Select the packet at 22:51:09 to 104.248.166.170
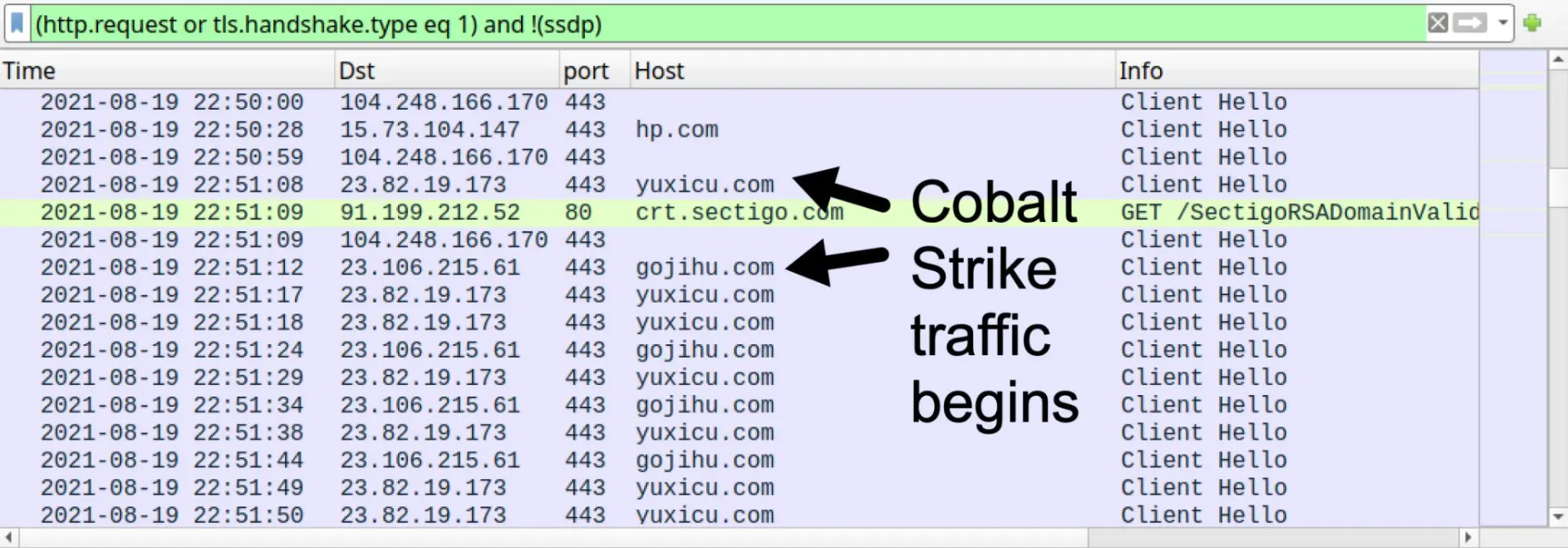 tap(740, 239)
